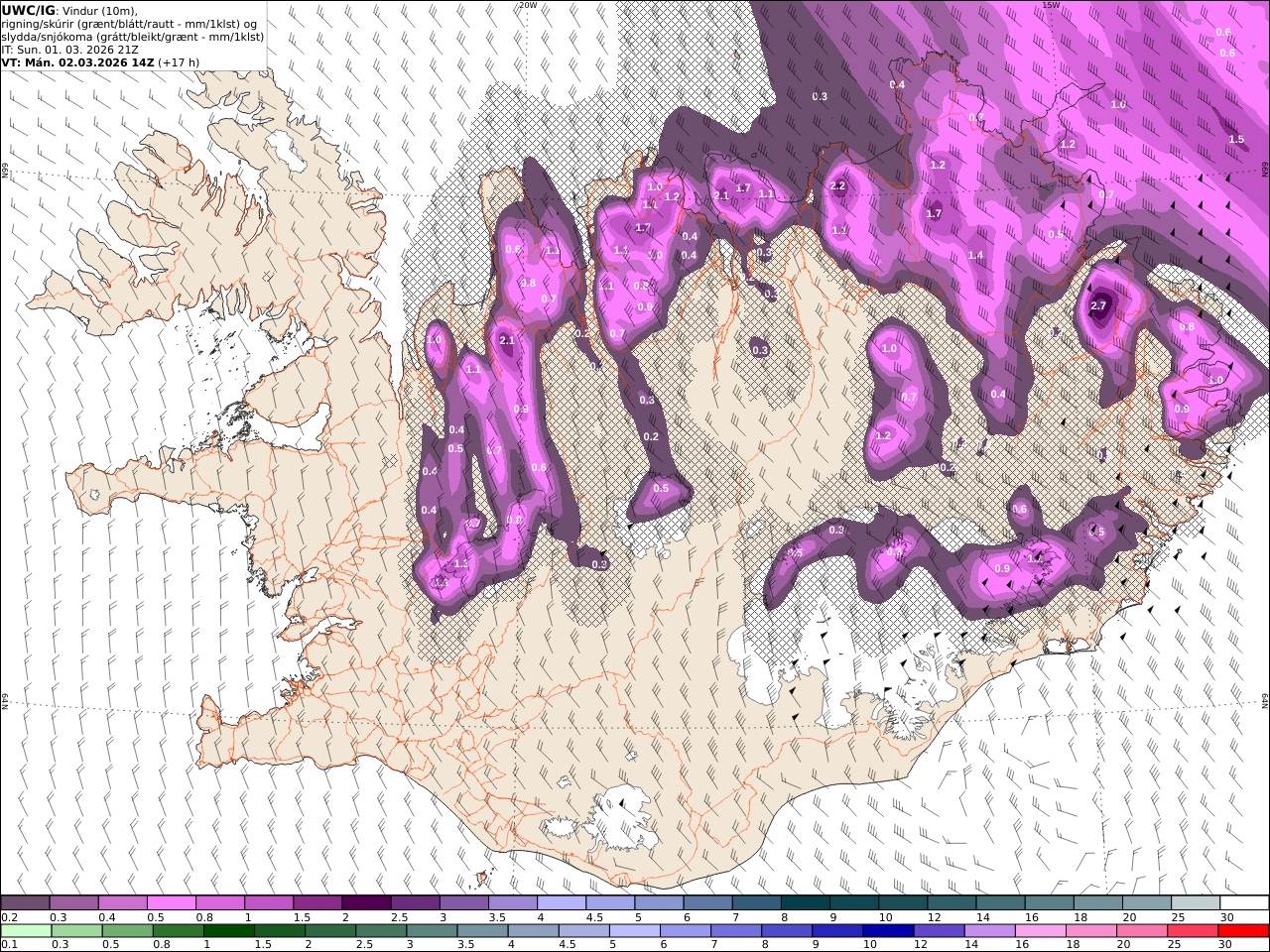Click the 64N latitude label on right edge
Viewport: 1270px width, 952px height.
coord(1265,701)
